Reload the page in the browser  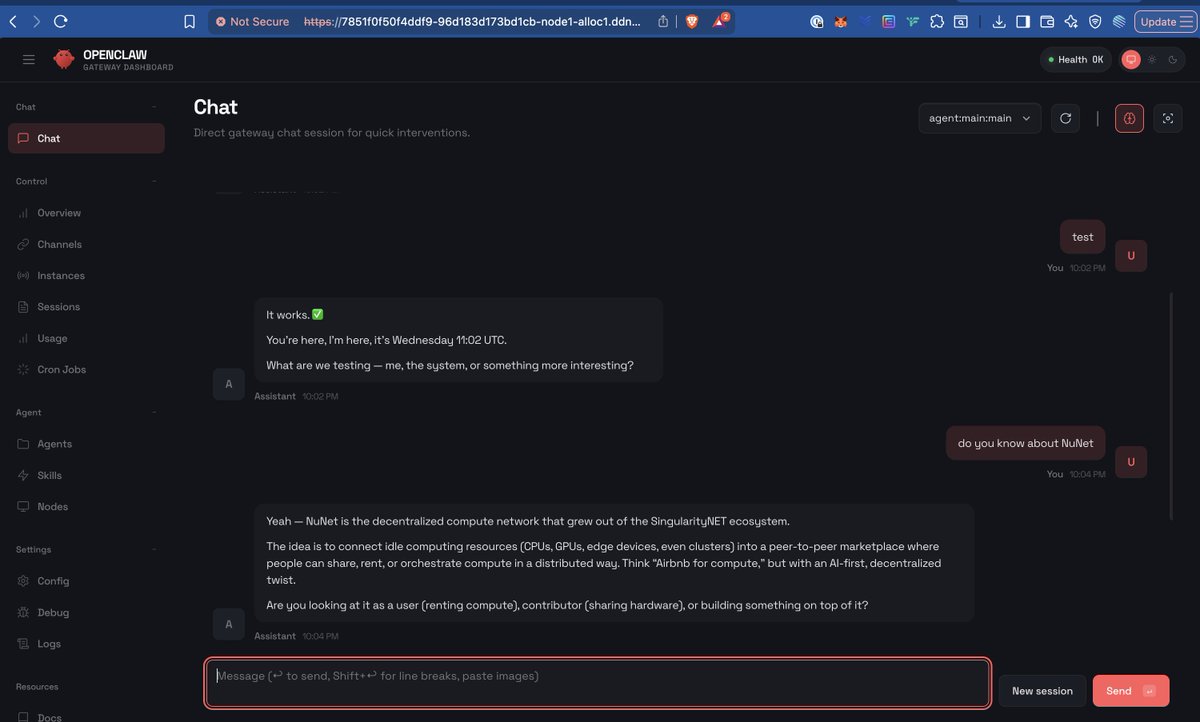tap(61, 21)
